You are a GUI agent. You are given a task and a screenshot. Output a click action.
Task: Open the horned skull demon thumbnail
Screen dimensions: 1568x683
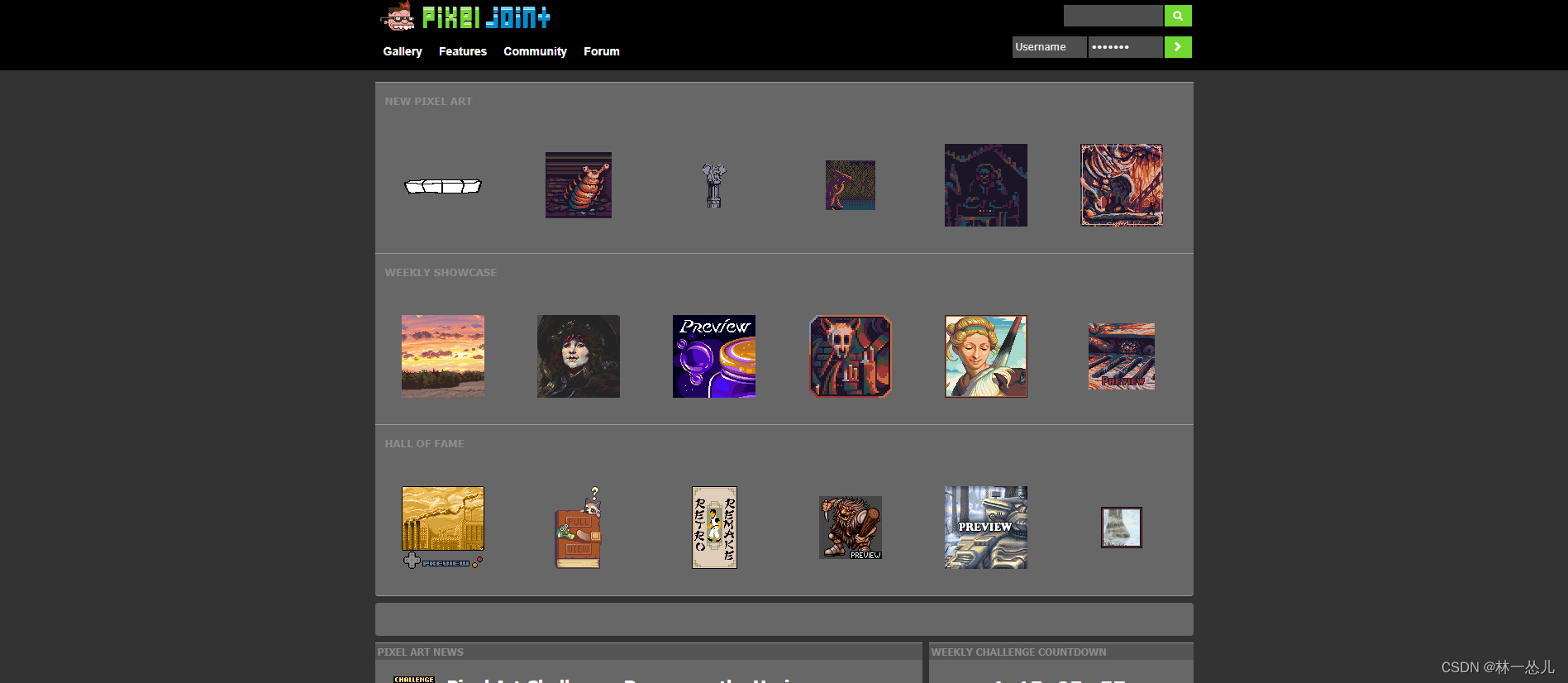tap(851, 356)
